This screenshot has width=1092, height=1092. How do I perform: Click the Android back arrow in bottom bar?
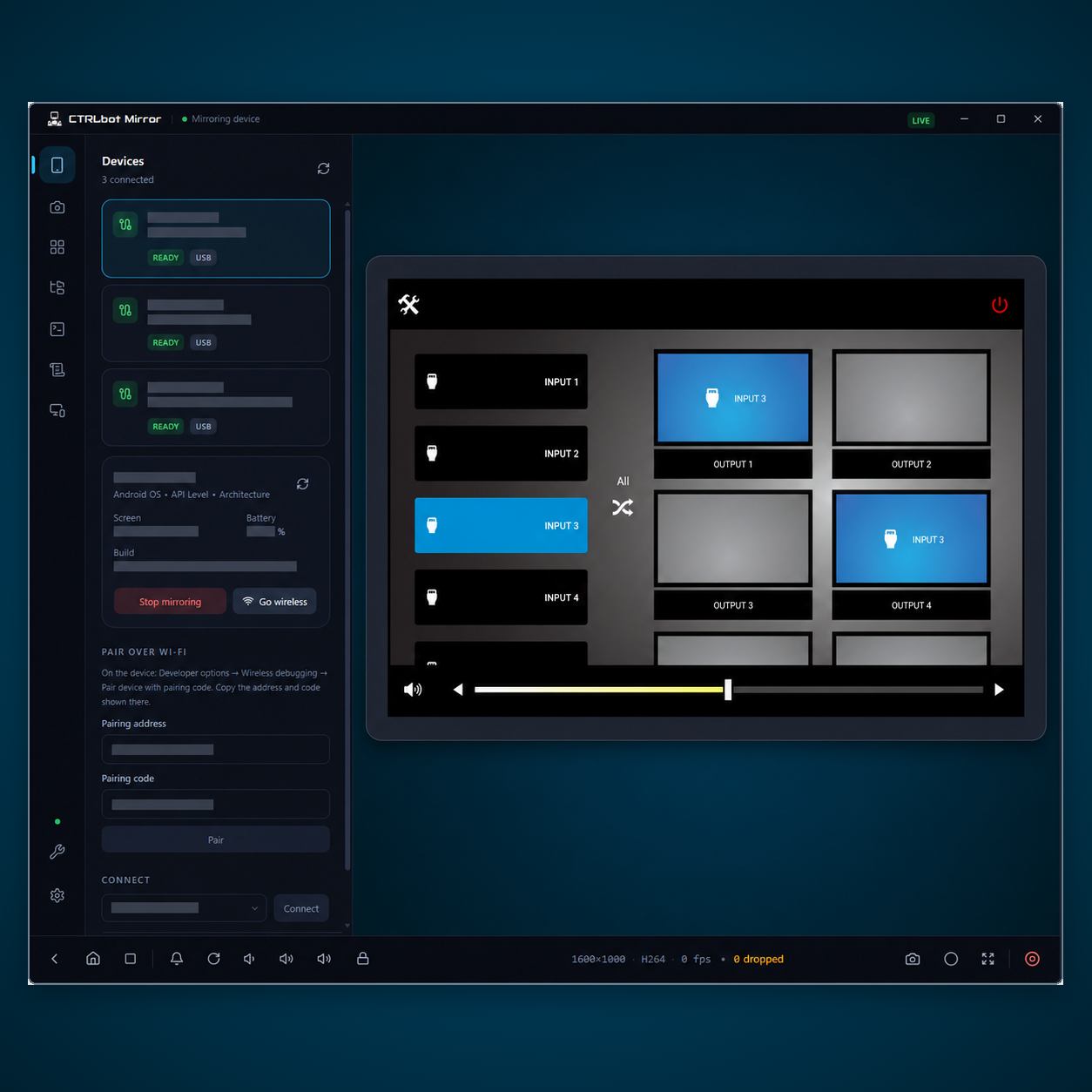(55, 959)
